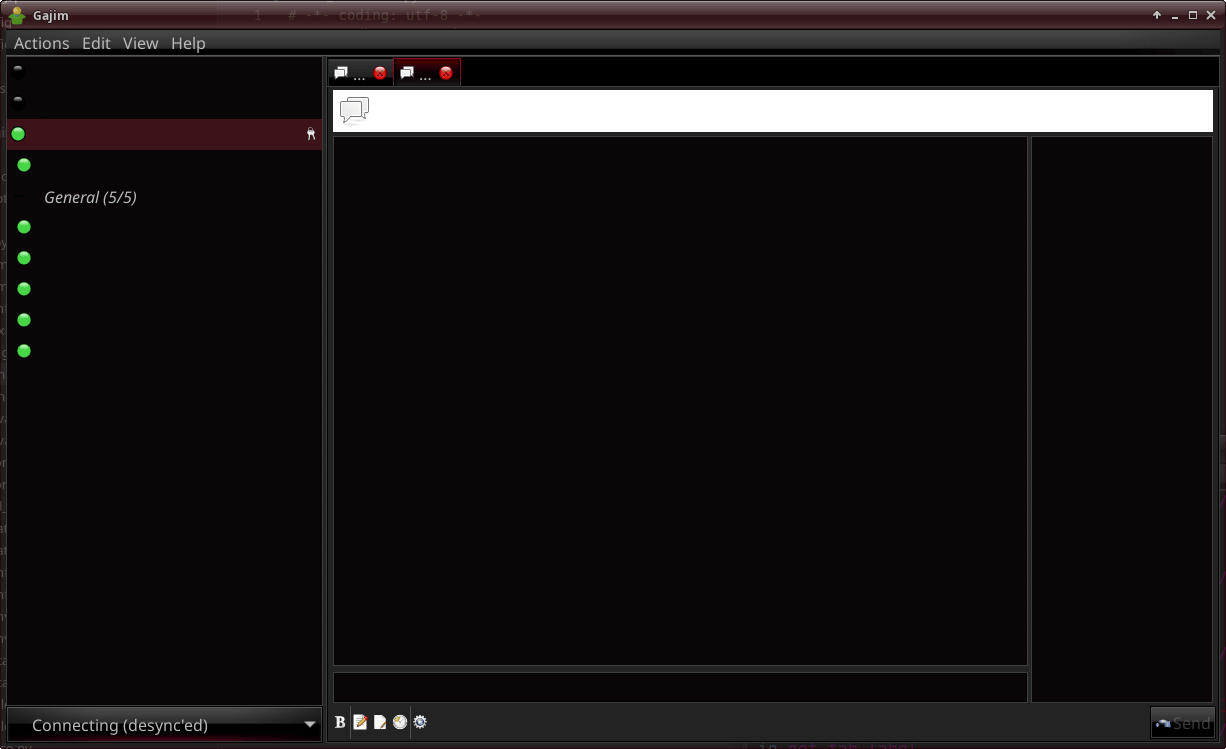The image size is (1226, 749).
Task: Switch to the first chat tab
Action: point(349,73)
